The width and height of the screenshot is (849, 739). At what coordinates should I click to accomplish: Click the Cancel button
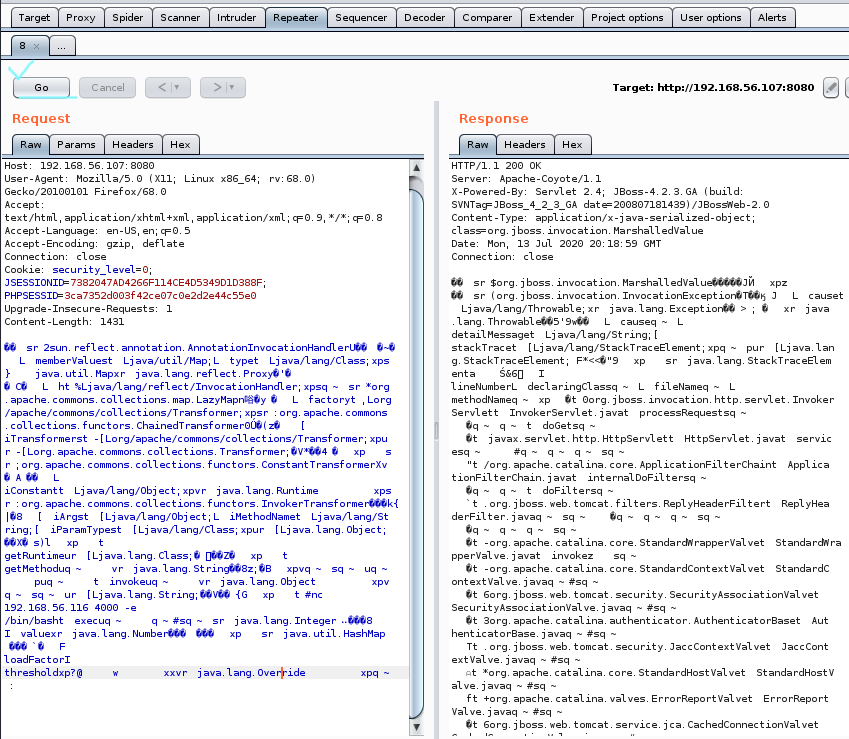pos(108,88)
